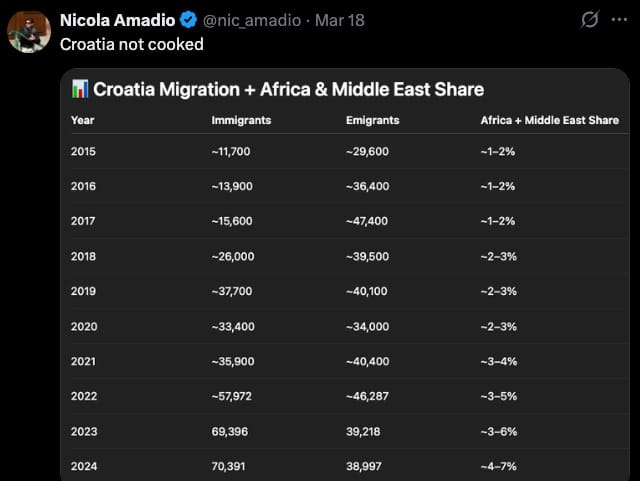Click the Mar 18 timestamp
Image resolution: width=640 pixels, height=481 pixels.
[340, 20]
